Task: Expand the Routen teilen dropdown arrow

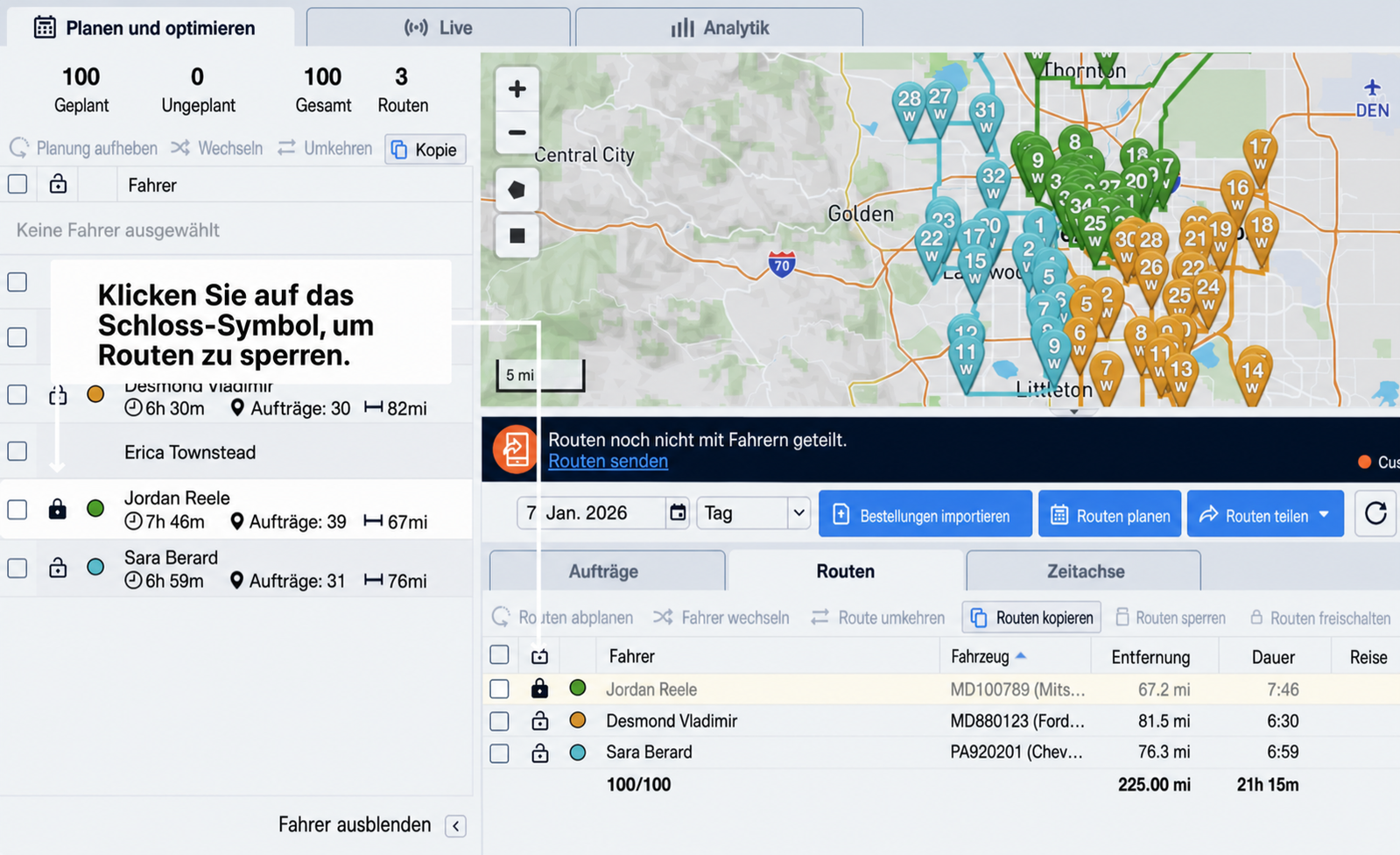Action: tap(1325, 515)
